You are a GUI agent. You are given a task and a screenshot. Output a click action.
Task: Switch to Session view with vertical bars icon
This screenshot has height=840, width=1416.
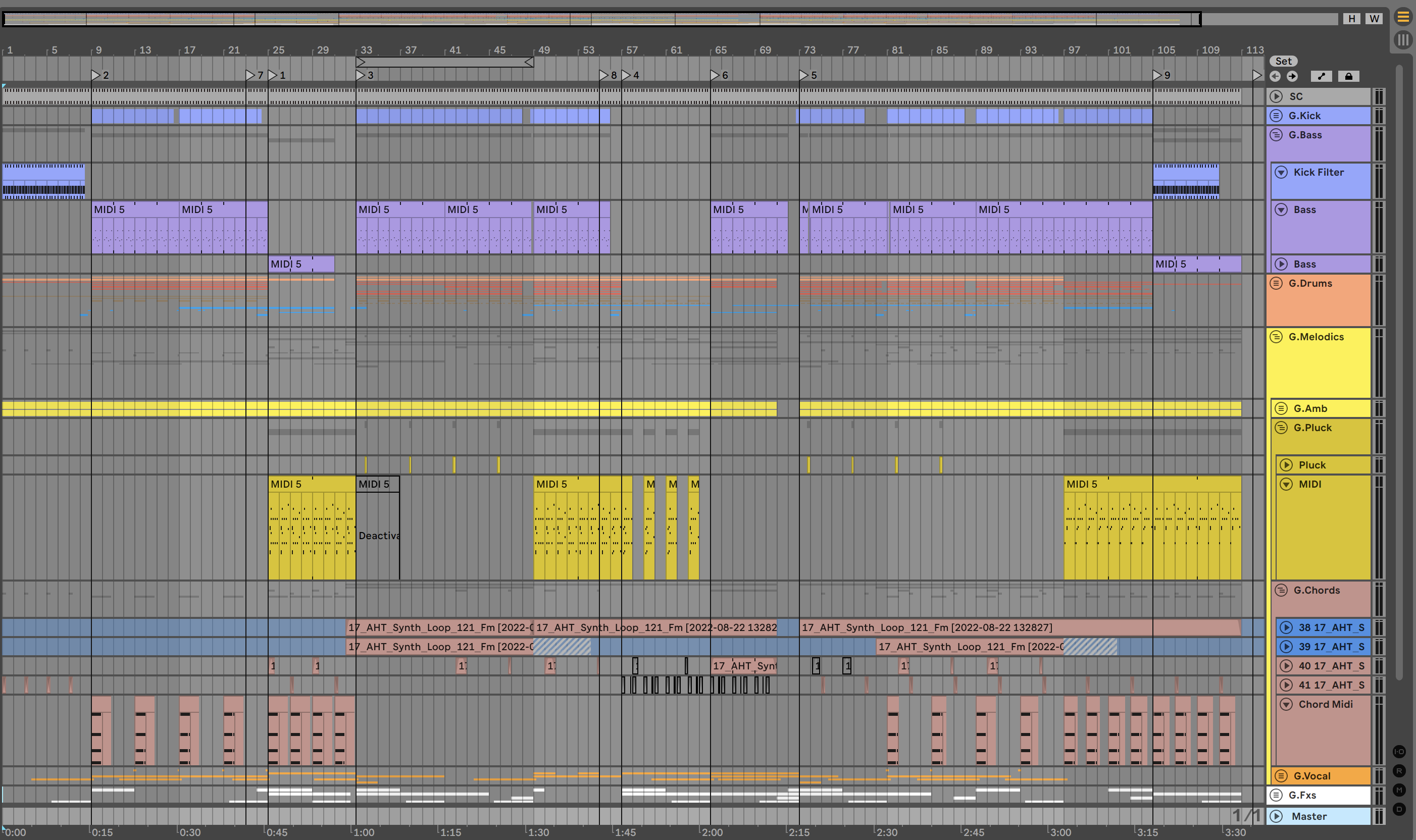click(1402, 39)
